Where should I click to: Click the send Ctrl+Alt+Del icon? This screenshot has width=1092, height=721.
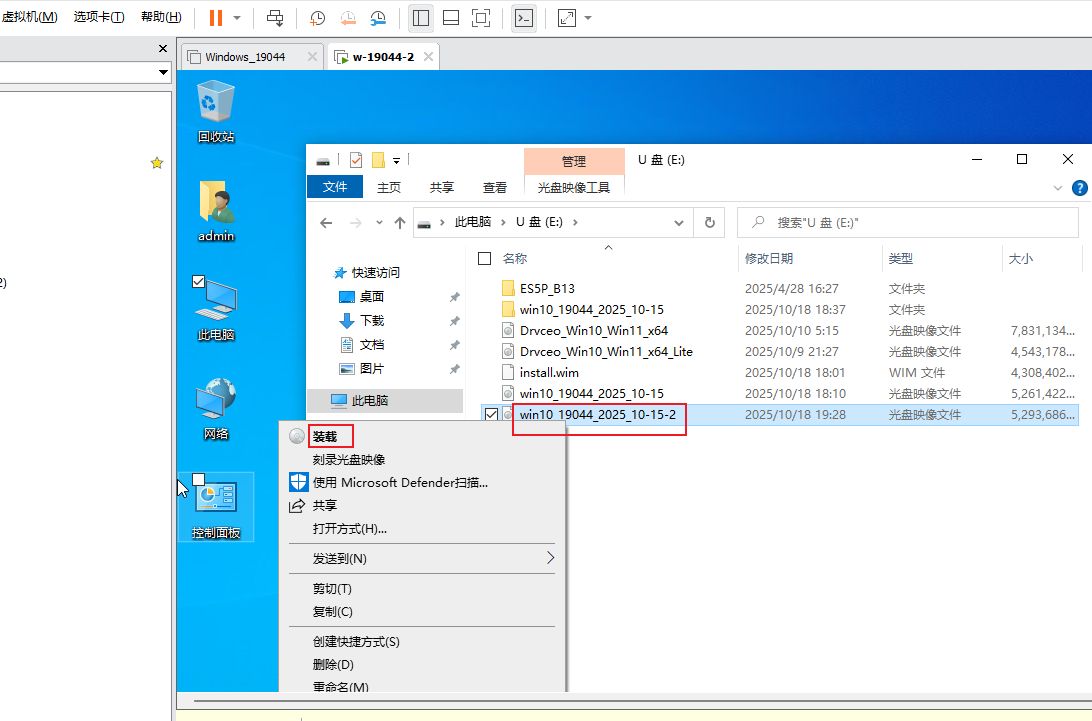(x=275, y=18)
